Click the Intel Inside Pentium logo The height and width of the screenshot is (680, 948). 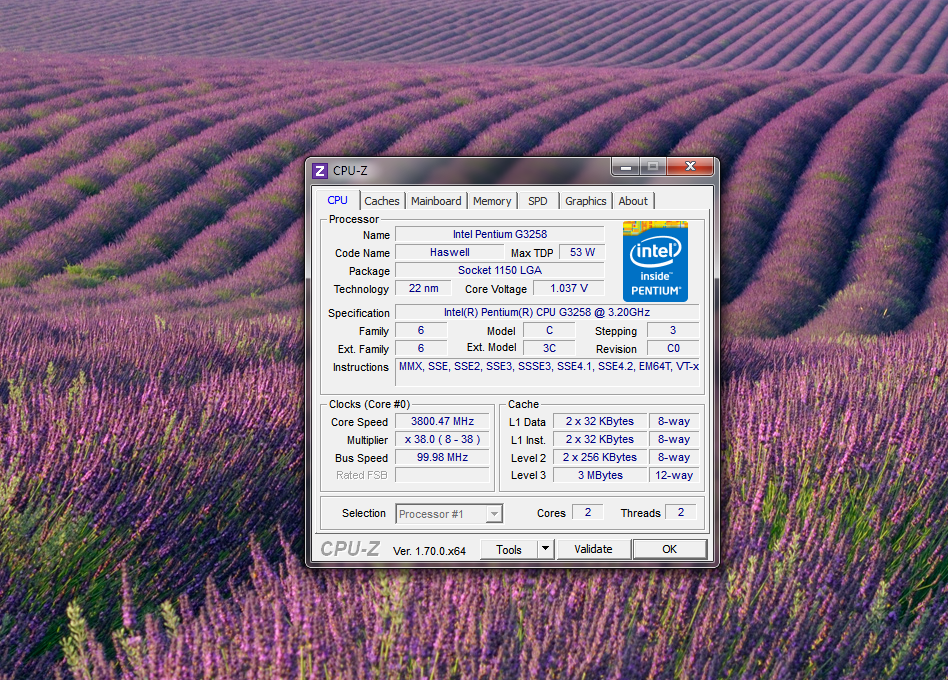(655, 261)
